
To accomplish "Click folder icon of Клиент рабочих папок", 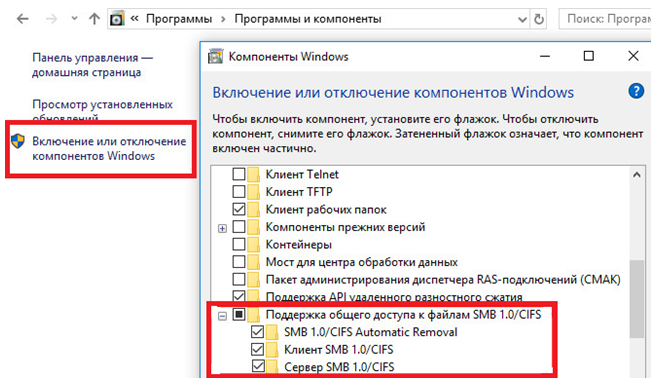I will pyautogui.click(x=253, y=209).
